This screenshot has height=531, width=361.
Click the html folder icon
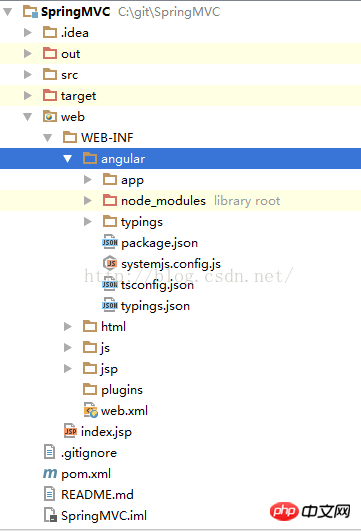pyautogui.click(x=90, y=326)
